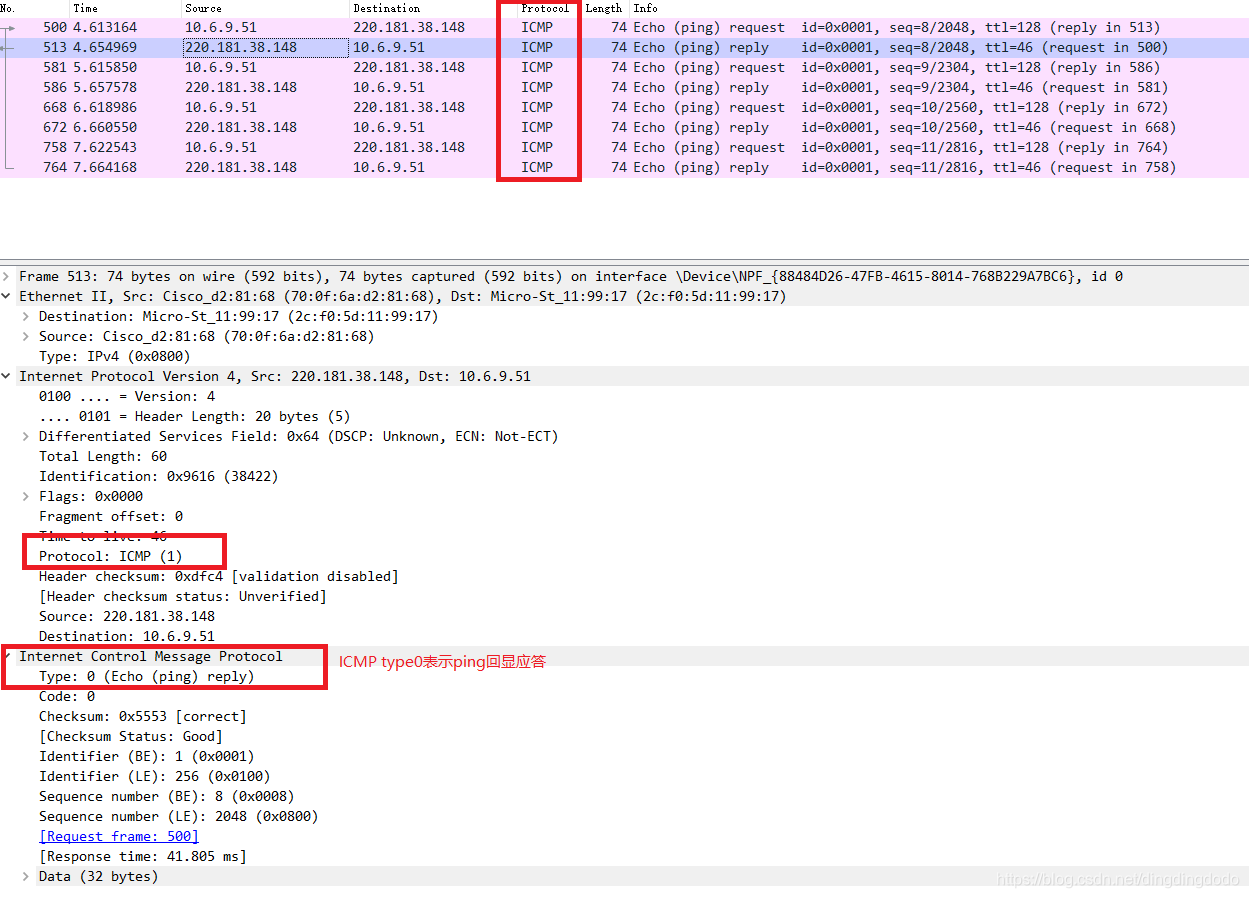Select Type: 0 (Echo (ping) reply) field
This screenshot has width=1249, height=898.
147,676
